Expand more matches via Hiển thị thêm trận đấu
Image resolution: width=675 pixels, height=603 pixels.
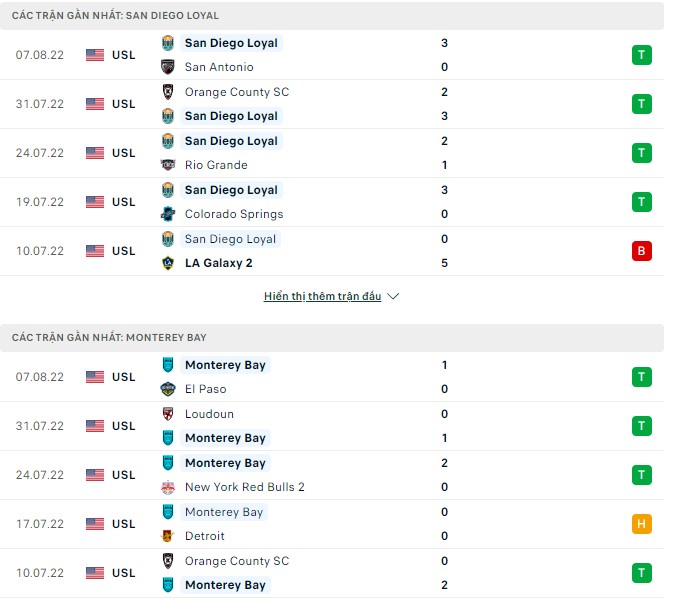323,297
